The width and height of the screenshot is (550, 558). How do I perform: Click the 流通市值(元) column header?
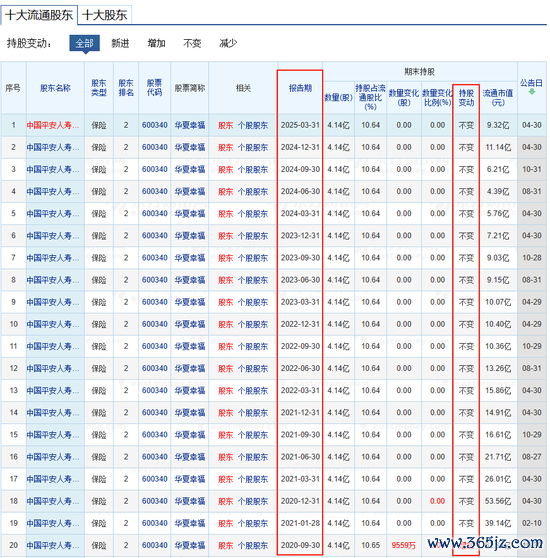[x=498, y=98]
